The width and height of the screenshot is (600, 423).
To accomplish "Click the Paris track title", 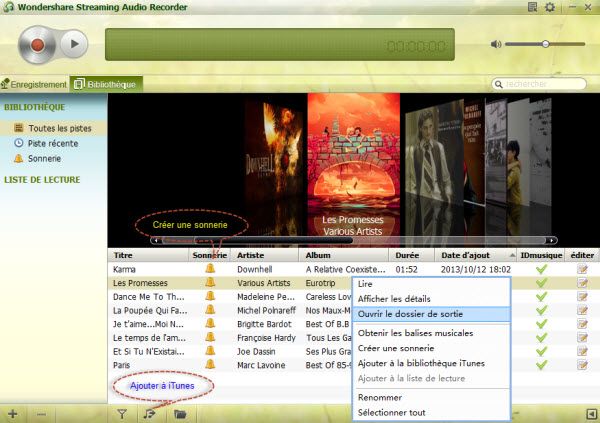I will 121,365.
